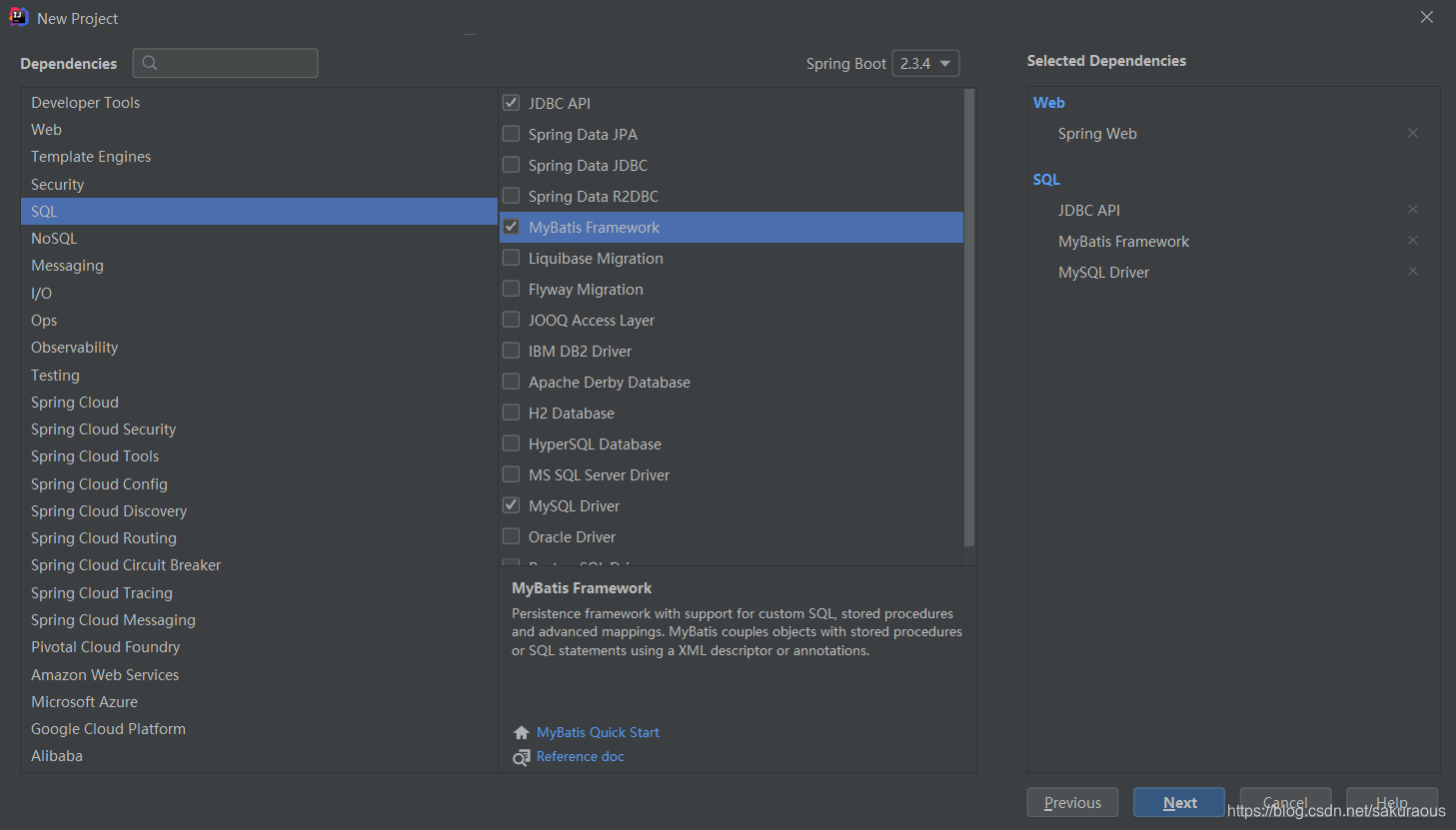Image resolution: width=1456 pixels, height=830 pixels.
Task: Tick JOOQ Access Layer checkbox
Action: [x=511, y=320]
